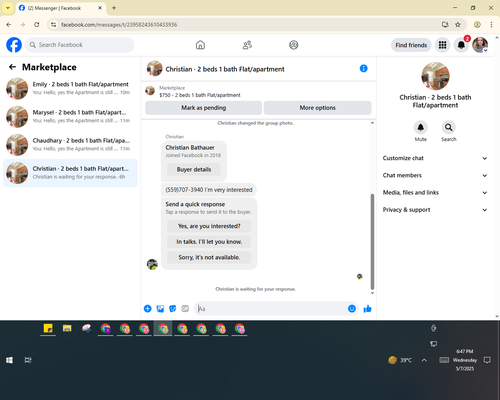Screen dimensions: 500x400
Task: Open the menu grid icon
Action: (x=442, y=45)
